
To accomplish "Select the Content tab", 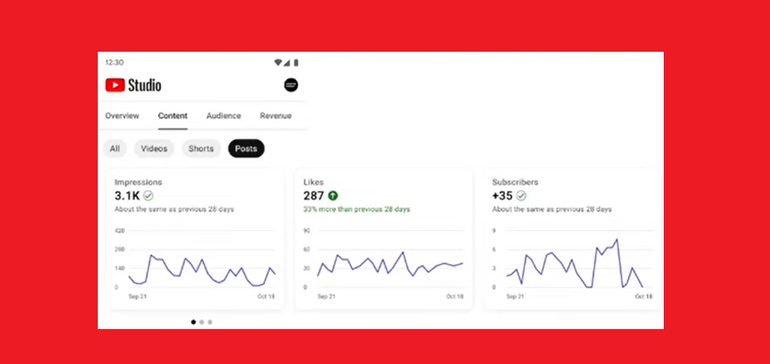I will coord(172,116).
